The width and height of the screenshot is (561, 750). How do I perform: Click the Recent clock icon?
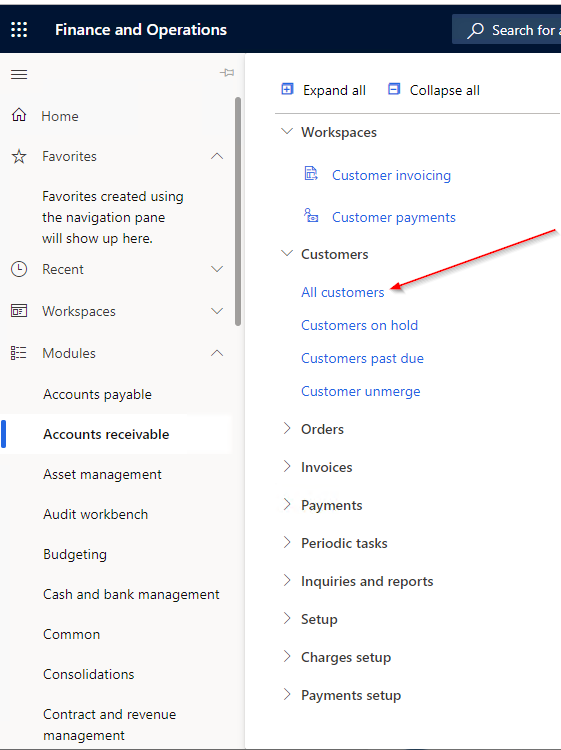tap(19, 269)
